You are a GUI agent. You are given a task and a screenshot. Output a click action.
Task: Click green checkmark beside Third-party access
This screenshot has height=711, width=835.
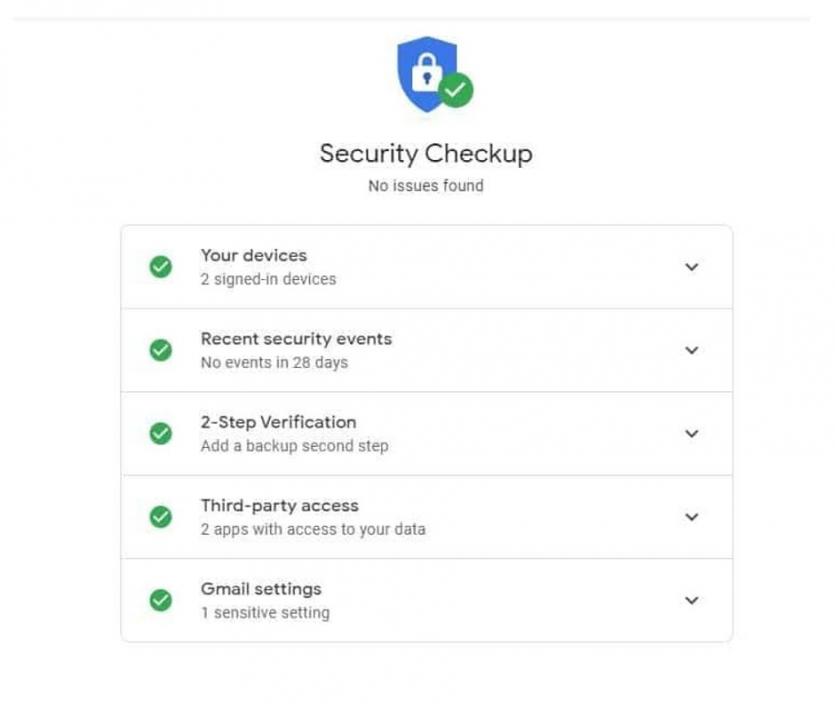(x=160, y=517)
